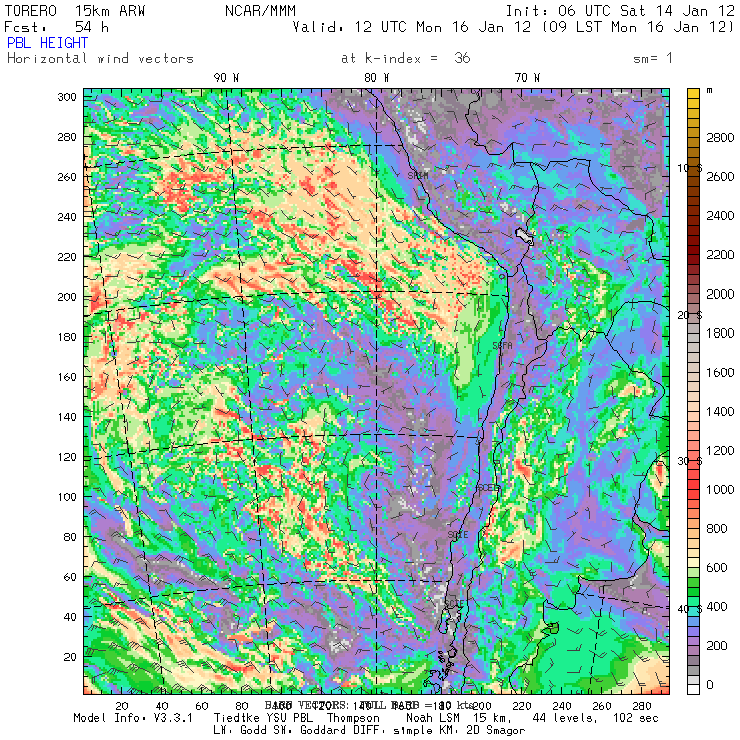Click the x-axis tick label 220
Viewport: 740px width, 740px height.
tap(521, 706)
